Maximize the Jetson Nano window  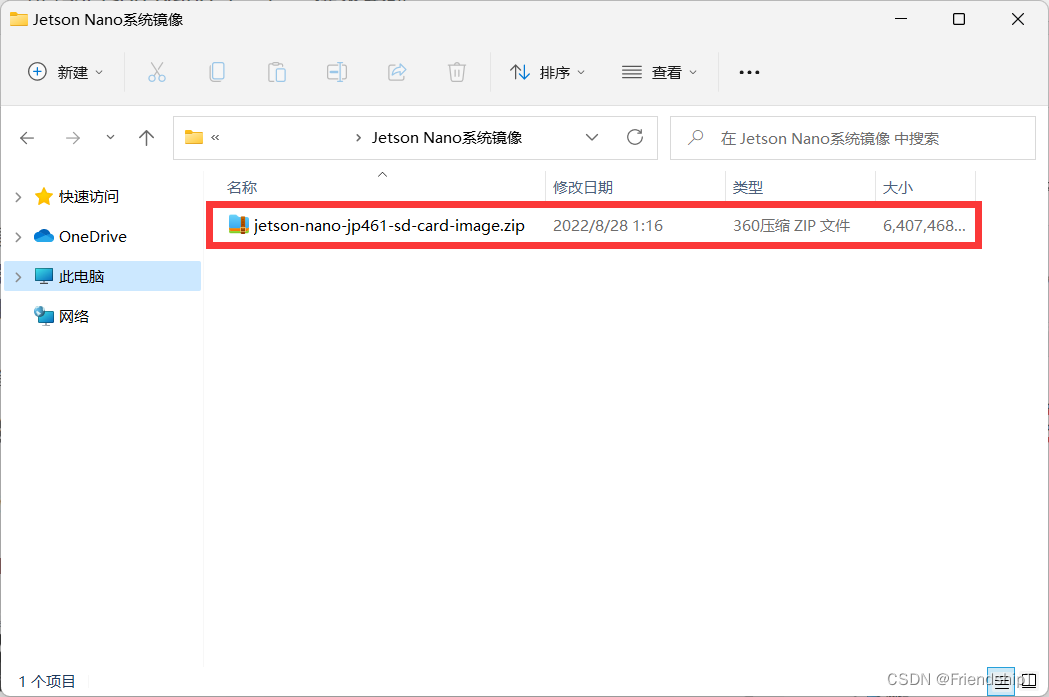pyautogui.click(x=959, y=19)
